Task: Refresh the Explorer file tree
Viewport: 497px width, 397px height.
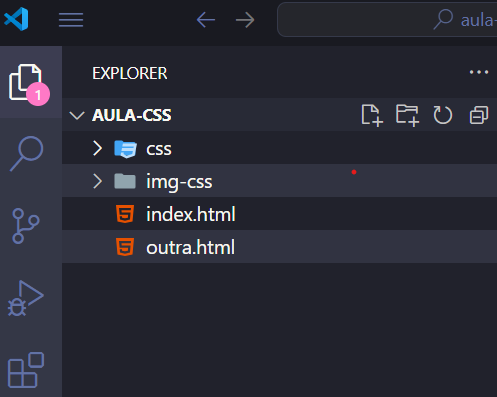Action: [443, 115]
